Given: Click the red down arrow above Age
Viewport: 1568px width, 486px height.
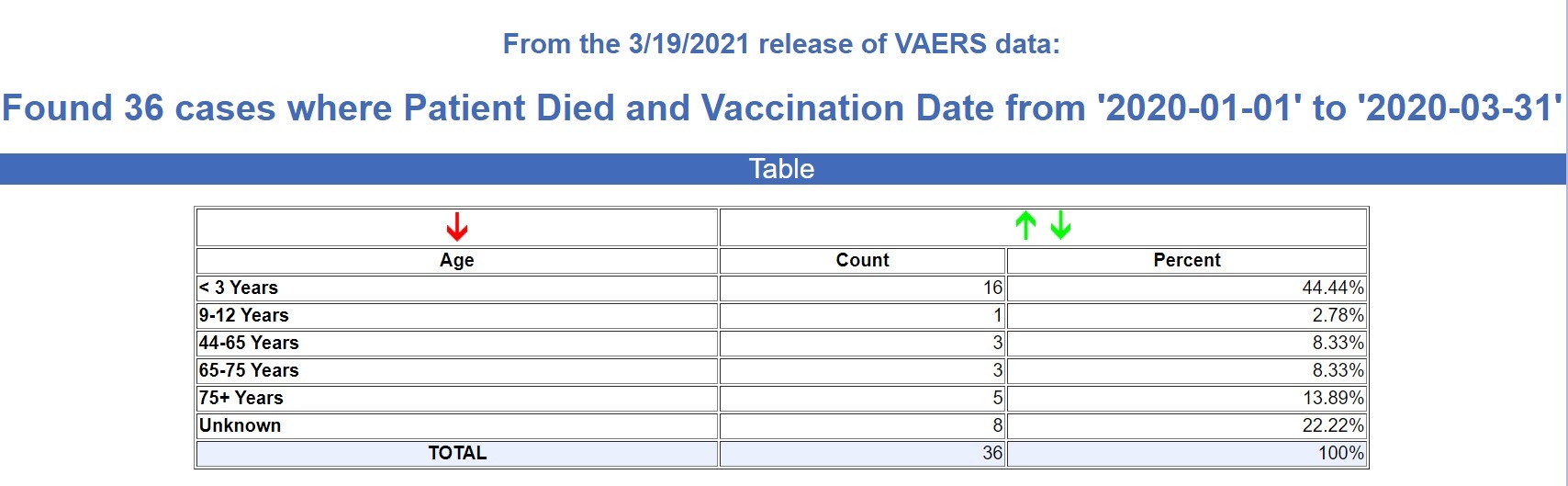Looking at the screenshot, I should tap(456, 226).
